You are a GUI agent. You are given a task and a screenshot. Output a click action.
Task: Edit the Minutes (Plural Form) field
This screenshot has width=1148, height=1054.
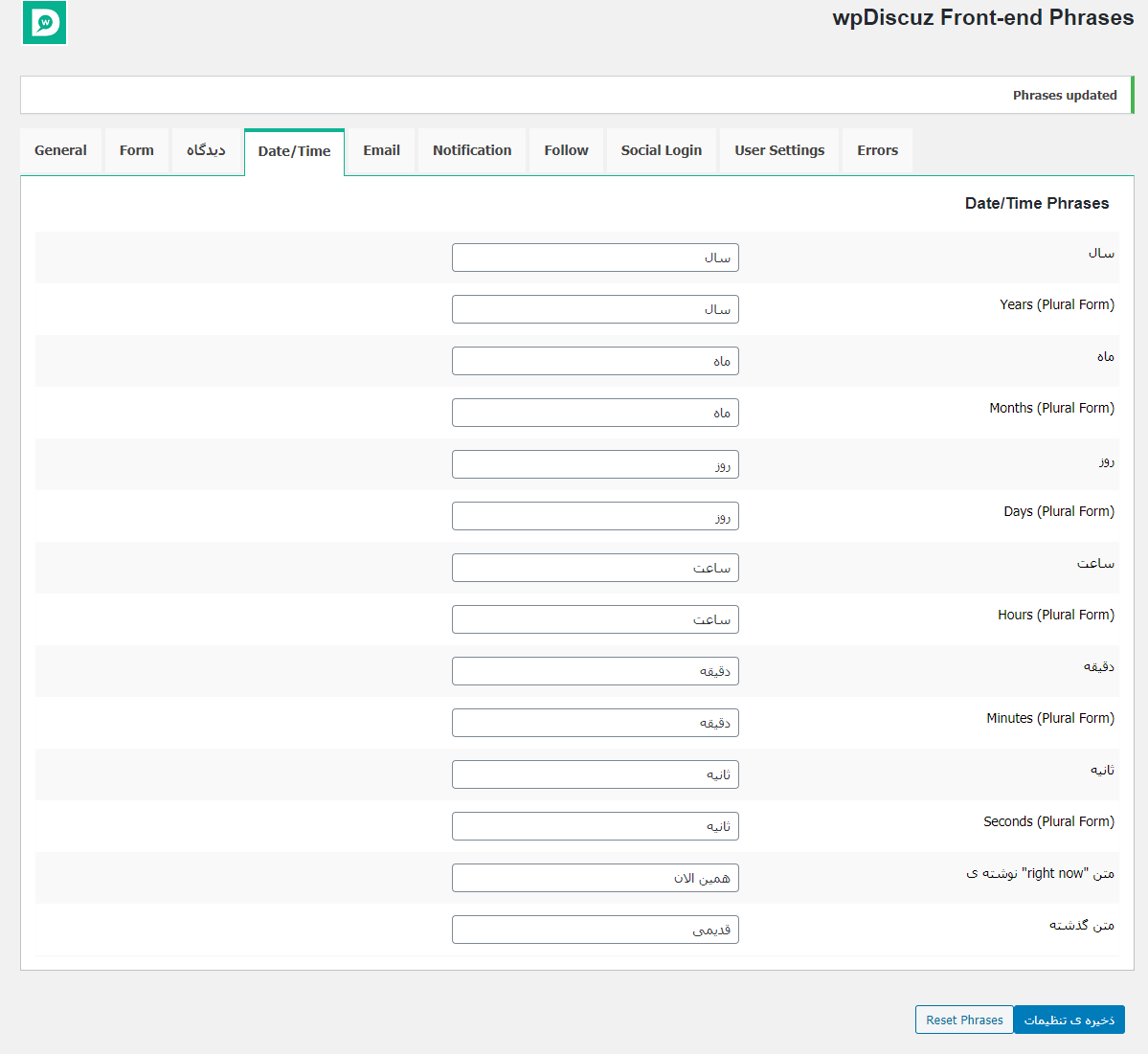(596, 723)
